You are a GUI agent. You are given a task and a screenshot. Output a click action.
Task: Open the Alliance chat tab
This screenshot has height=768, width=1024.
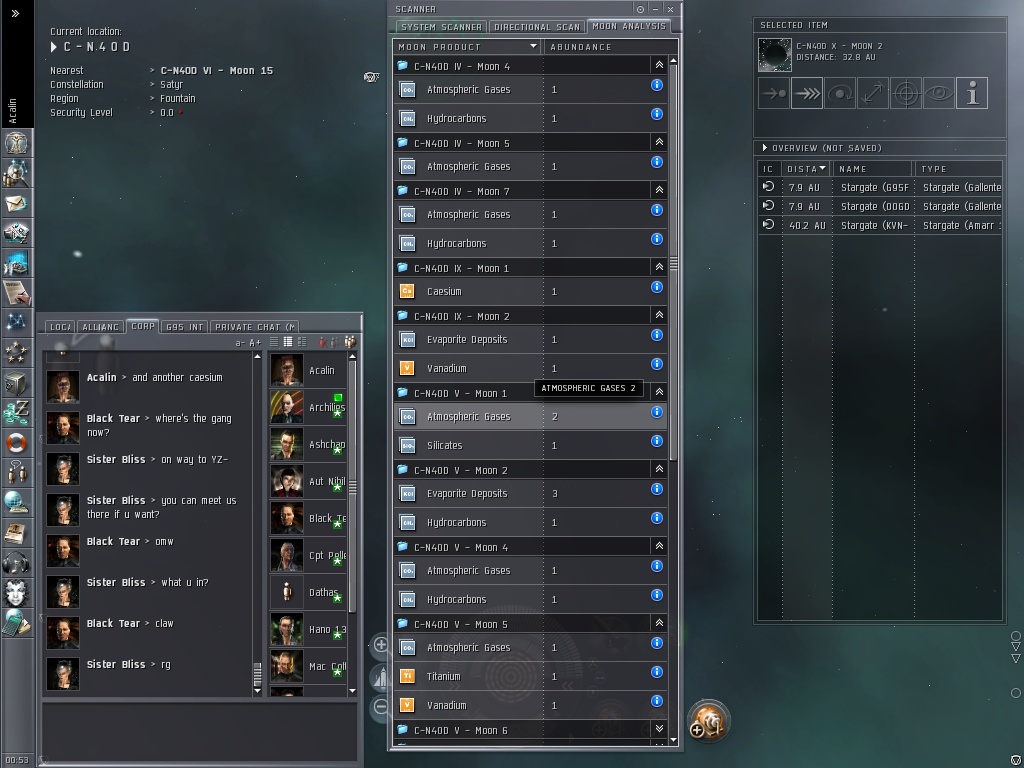[101, 327]
